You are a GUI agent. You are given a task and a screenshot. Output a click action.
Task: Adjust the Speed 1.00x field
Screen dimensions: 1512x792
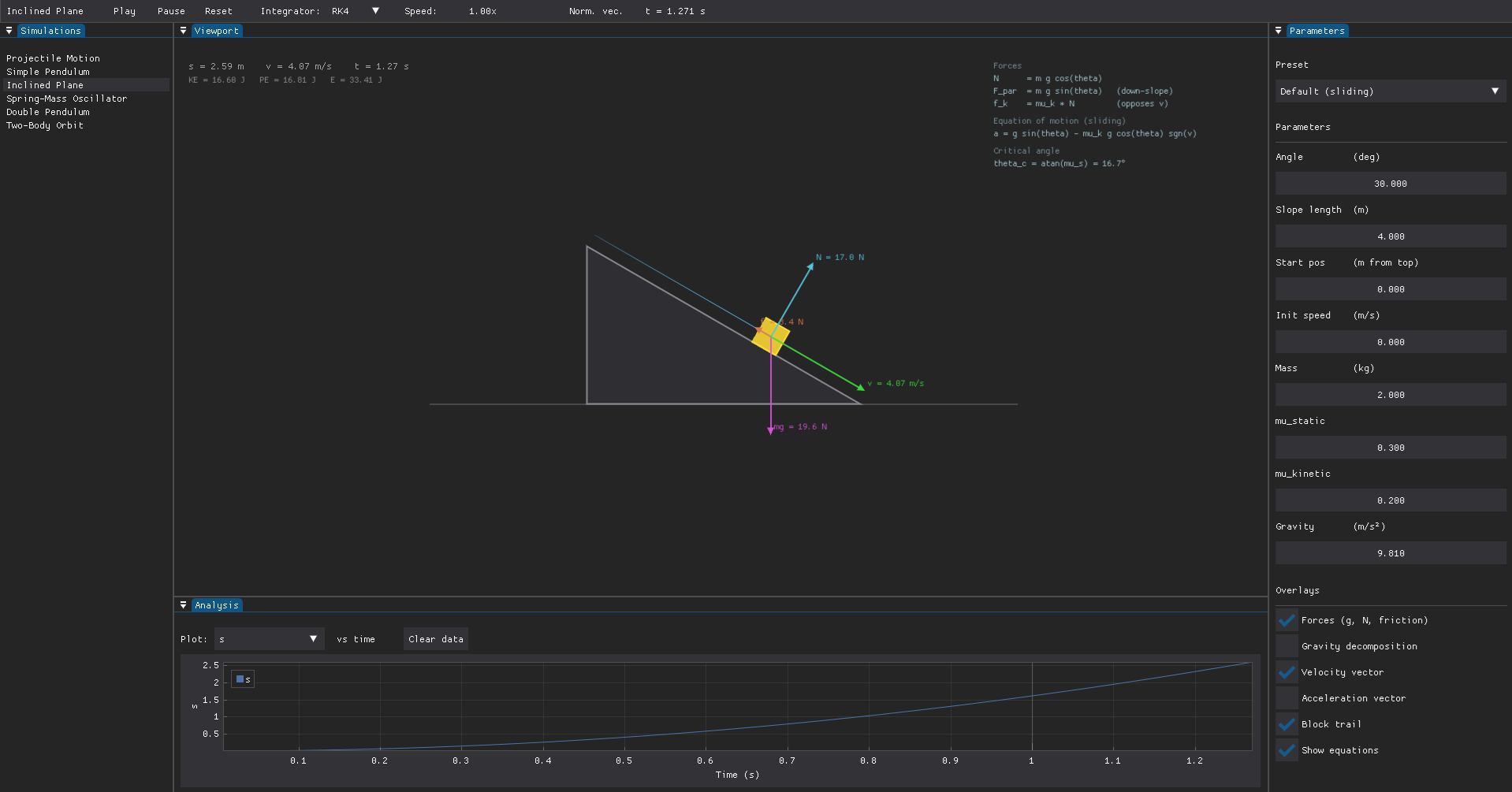(x=482, y=11)
